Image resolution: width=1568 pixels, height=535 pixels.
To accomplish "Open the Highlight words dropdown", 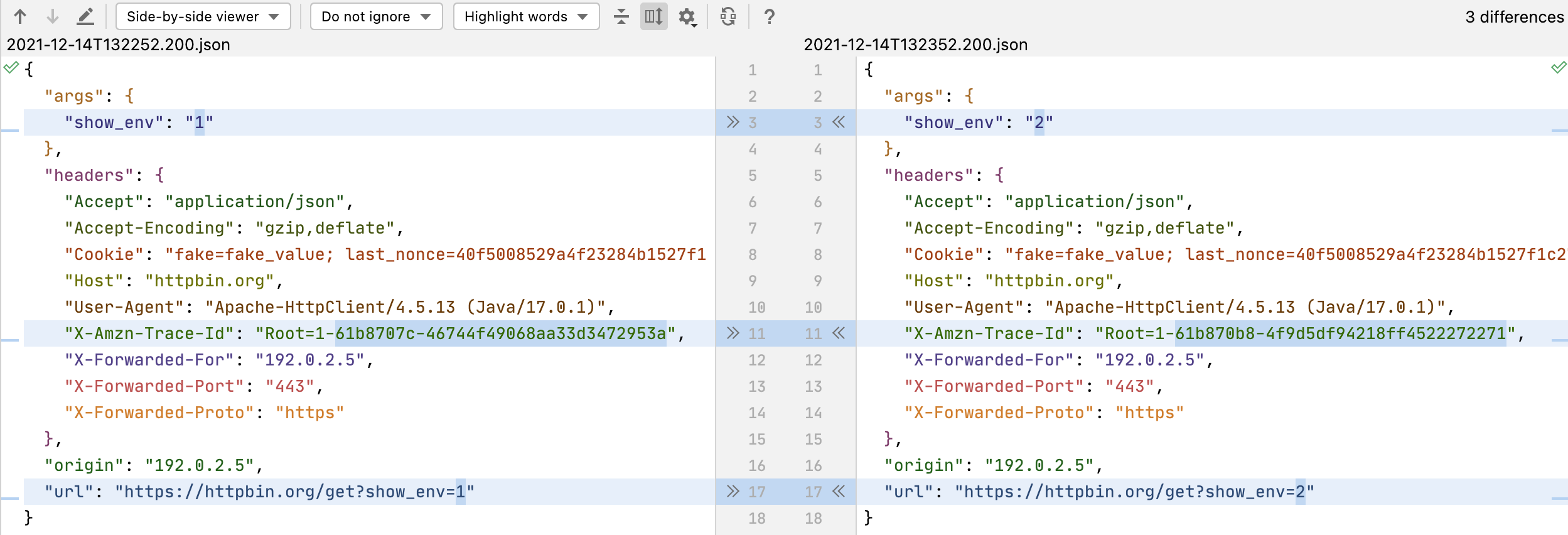I will pyautogui.click(x=525, y=16).
